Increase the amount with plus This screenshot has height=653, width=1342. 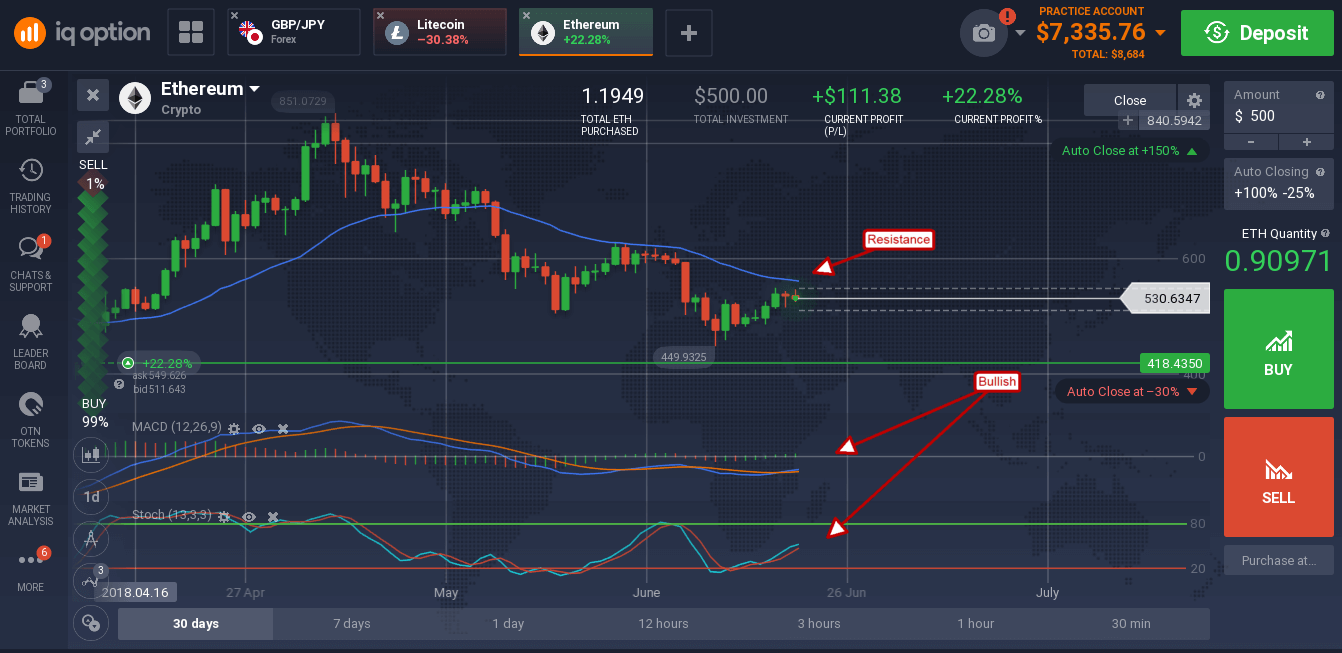pyautogui.click(x=1305, y=142)
